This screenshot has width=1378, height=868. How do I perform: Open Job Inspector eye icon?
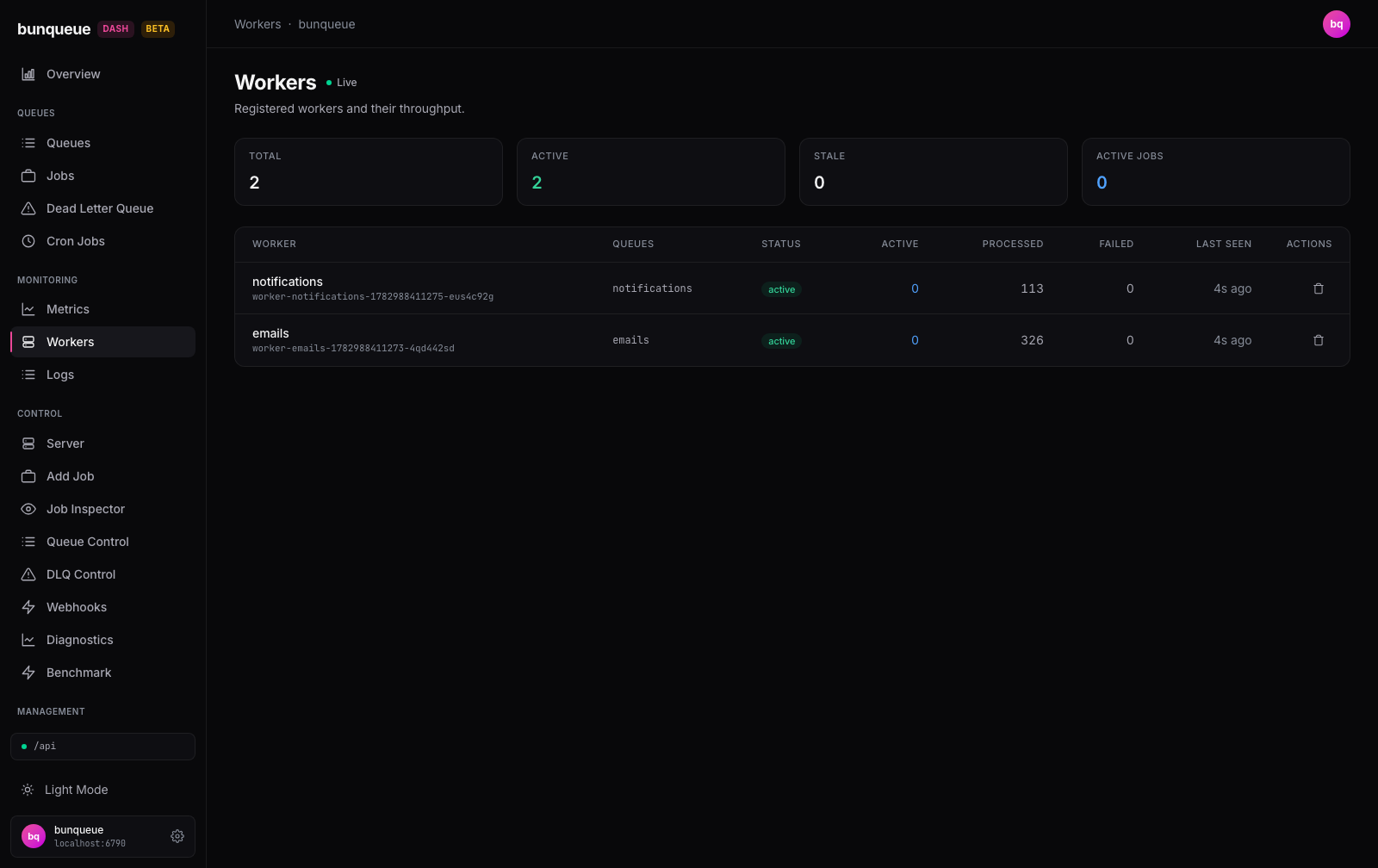point(28,509)
